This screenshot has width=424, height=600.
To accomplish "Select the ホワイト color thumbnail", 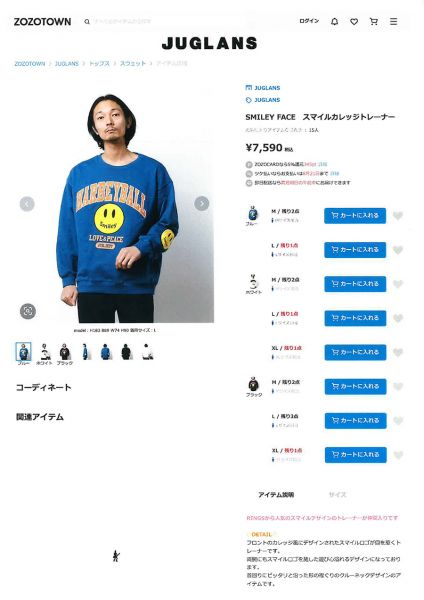I will point(44,352).
